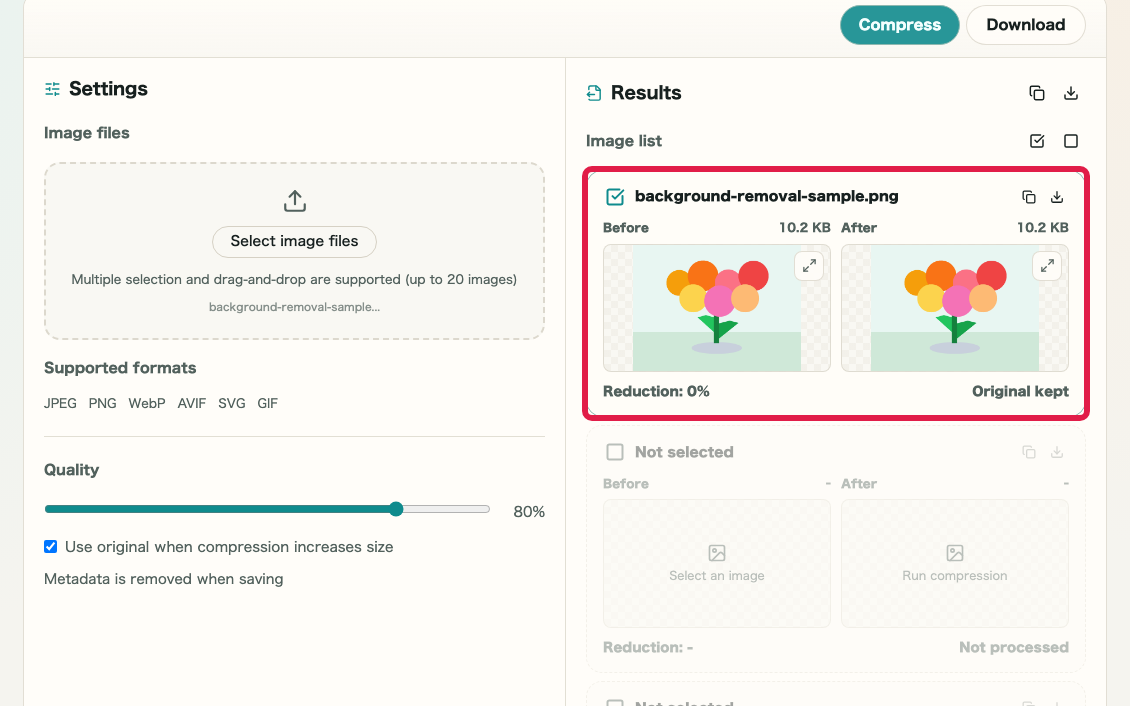Check the first Not selected card checkbox

coord(615,452)
